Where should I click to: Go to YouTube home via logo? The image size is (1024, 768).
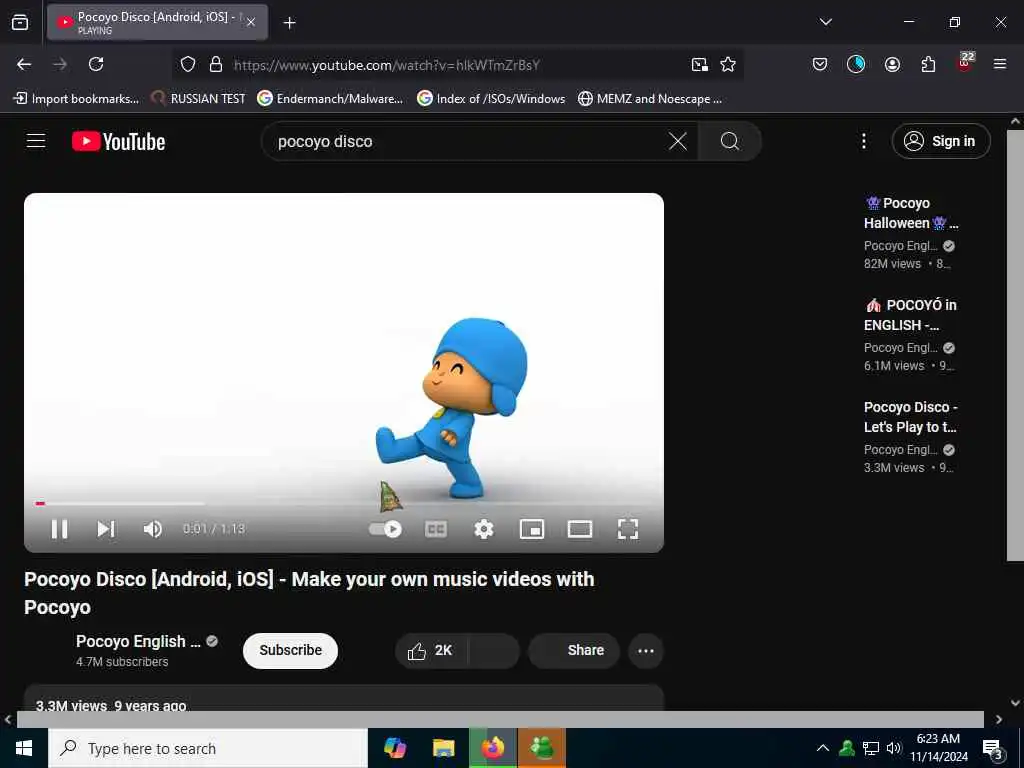pyautogui.click(x=118, y=141)
